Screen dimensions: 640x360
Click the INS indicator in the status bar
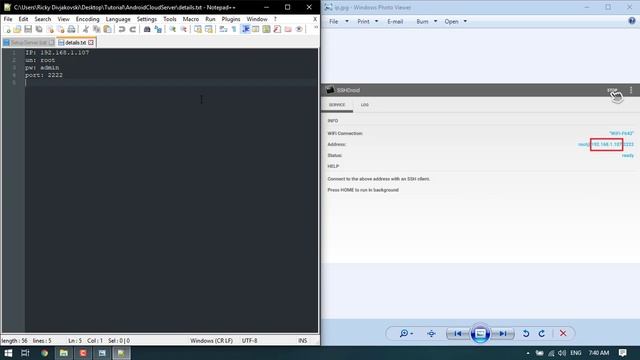tap(302, 340)
